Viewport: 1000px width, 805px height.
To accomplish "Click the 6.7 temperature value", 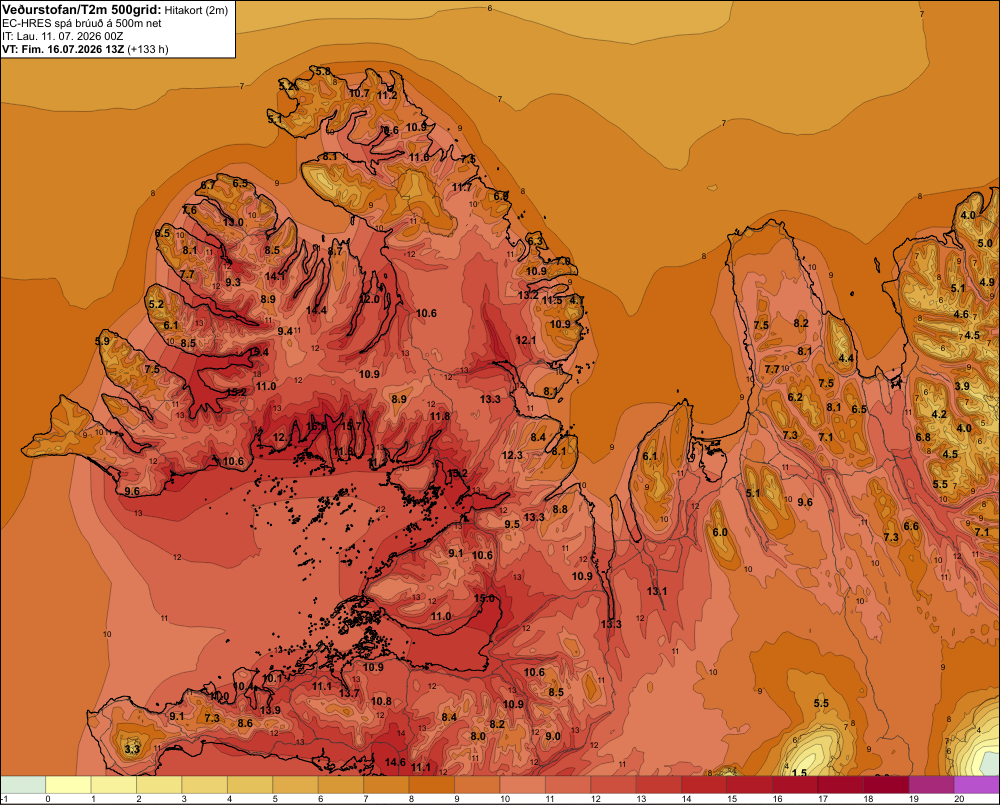I will [x=208, y=185].
